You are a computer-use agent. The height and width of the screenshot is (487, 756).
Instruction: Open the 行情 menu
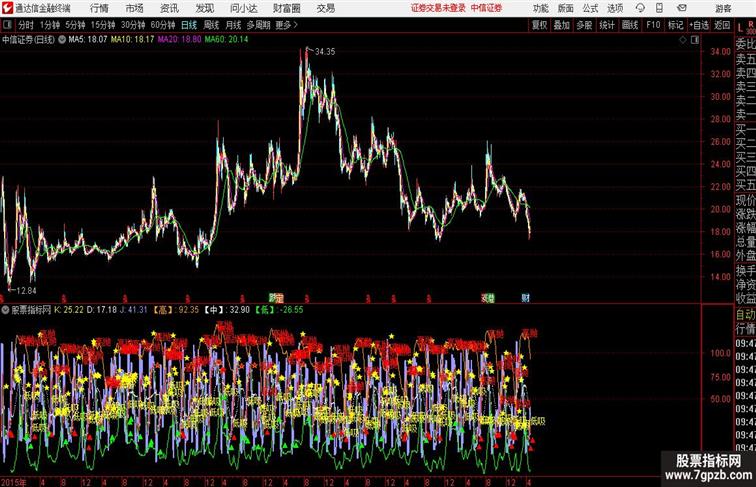[99, 8]
